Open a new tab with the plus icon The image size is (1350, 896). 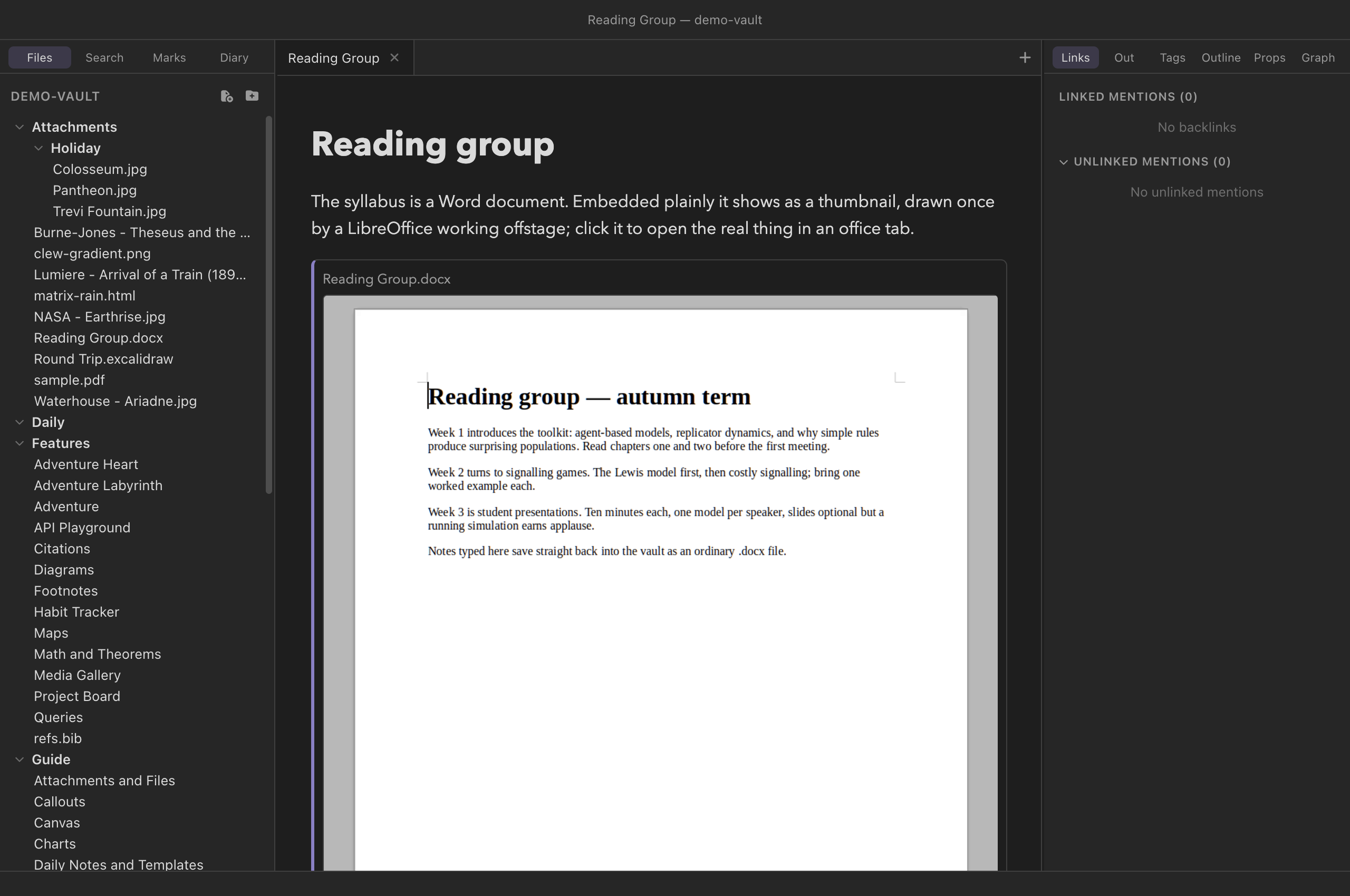click(1025, 58)
